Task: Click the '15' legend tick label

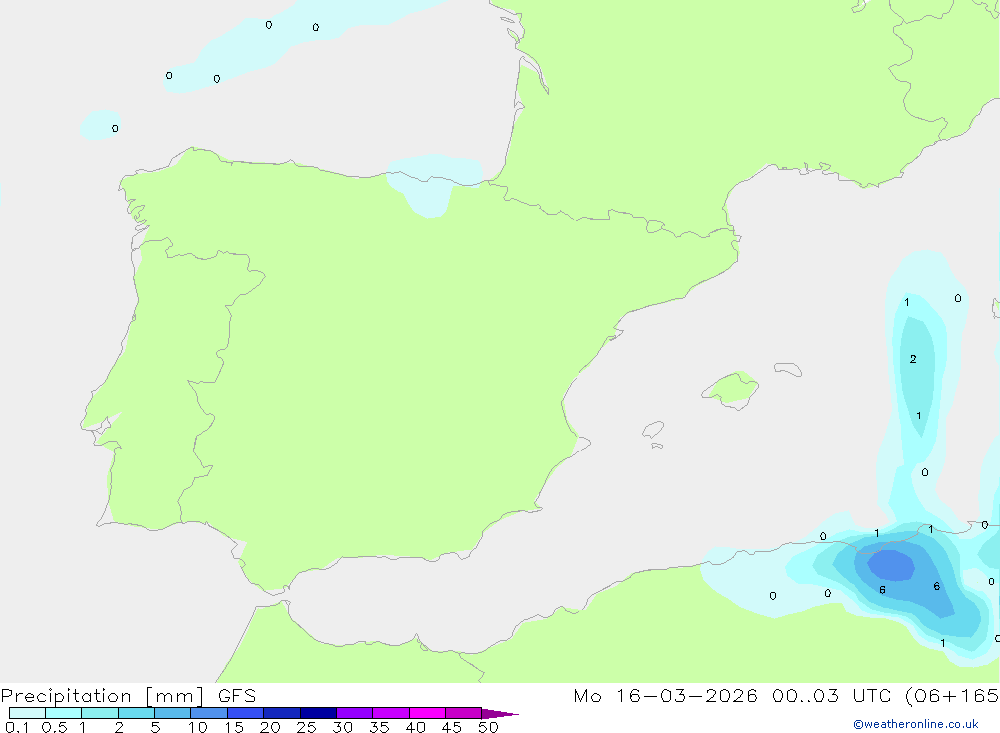Action: click(x=234, y=727)
